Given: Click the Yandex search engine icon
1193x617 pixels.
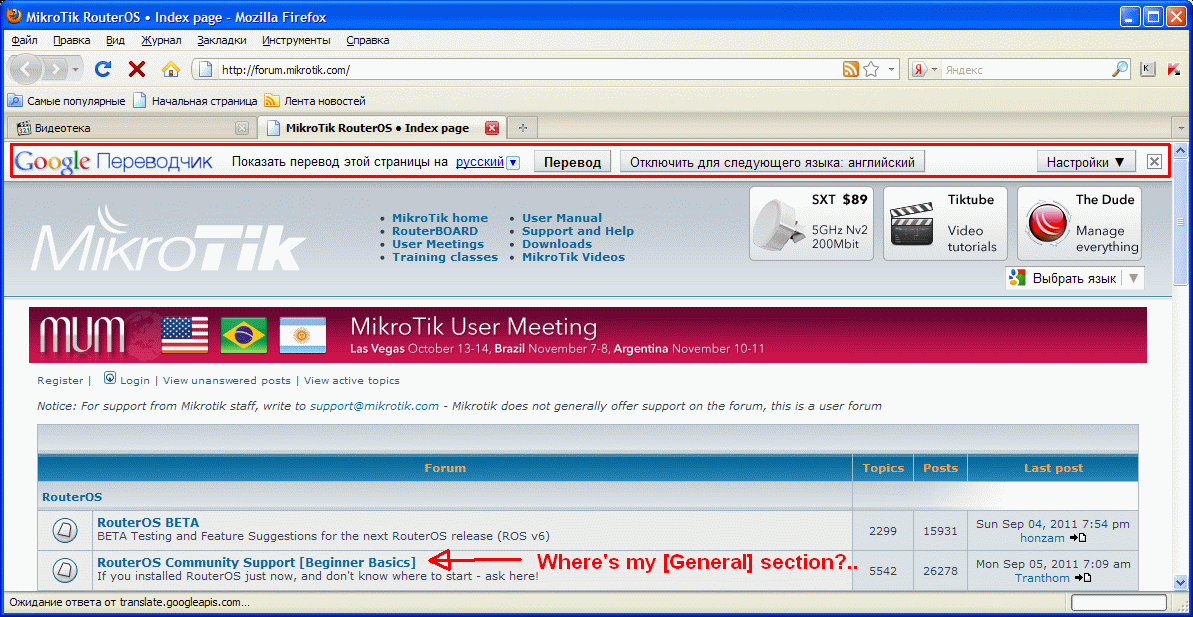Looking at the screenshot, I should 919,69.
